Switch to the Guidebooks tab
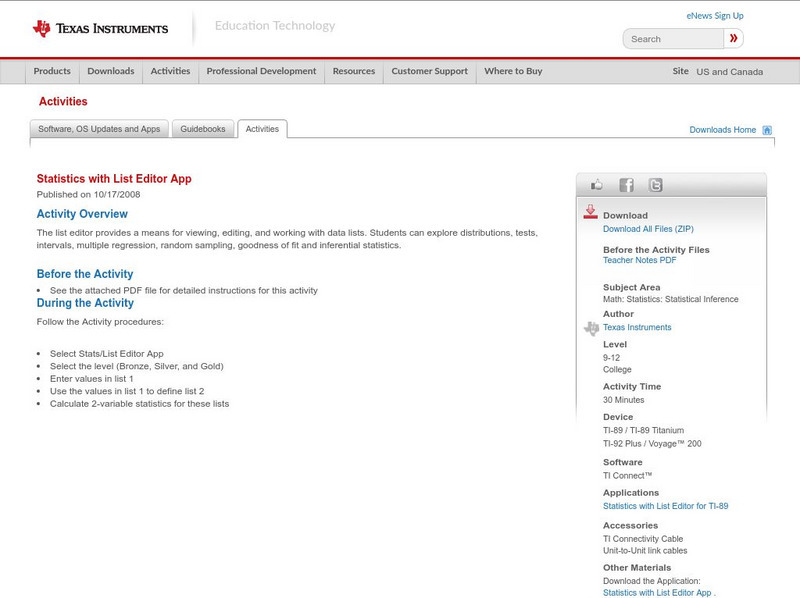This screenshot has height=598, width=800. (203, 129)
